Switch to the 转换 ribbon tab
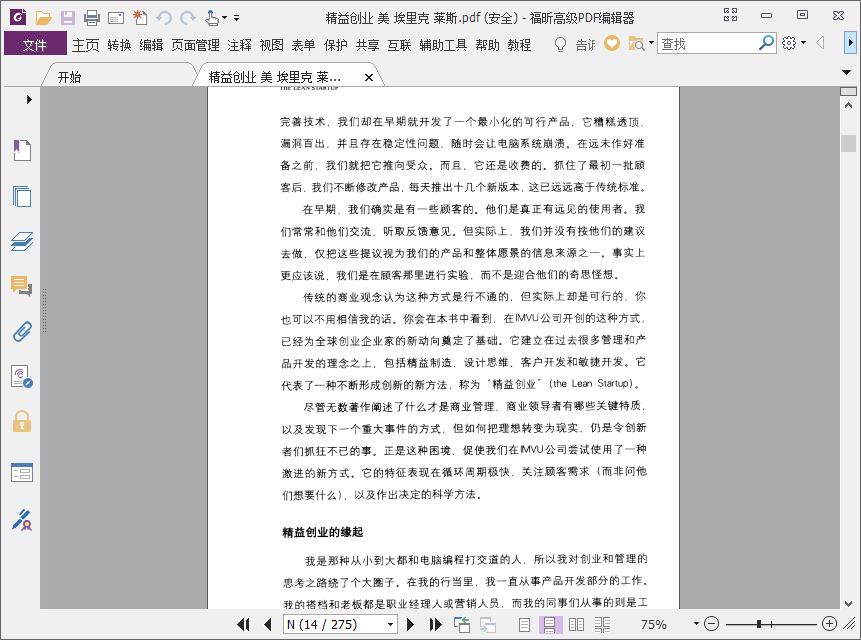 [119, 45]
